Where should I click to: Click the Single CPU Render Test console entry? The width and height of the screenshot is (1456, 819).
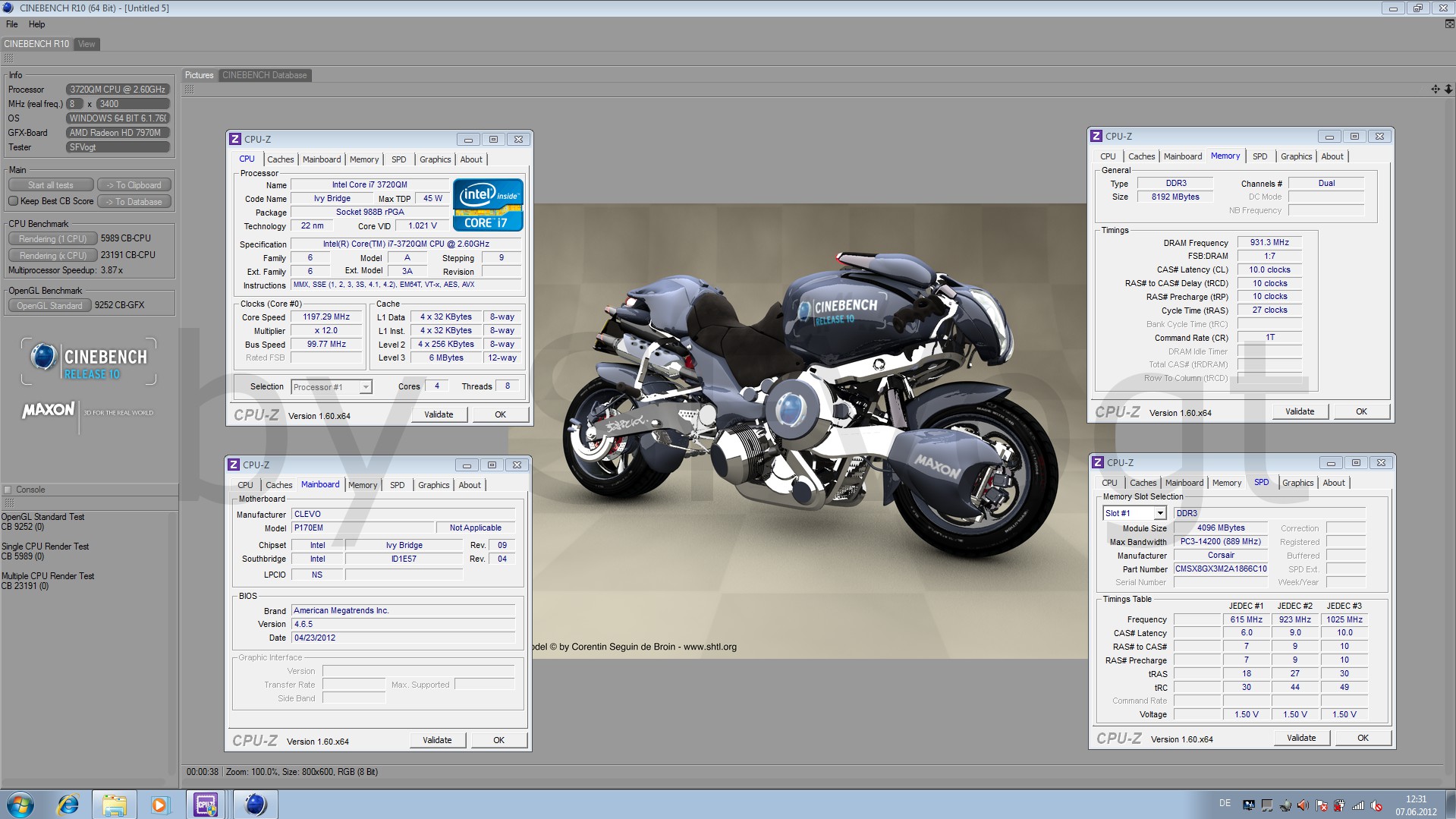click(46, 551)
